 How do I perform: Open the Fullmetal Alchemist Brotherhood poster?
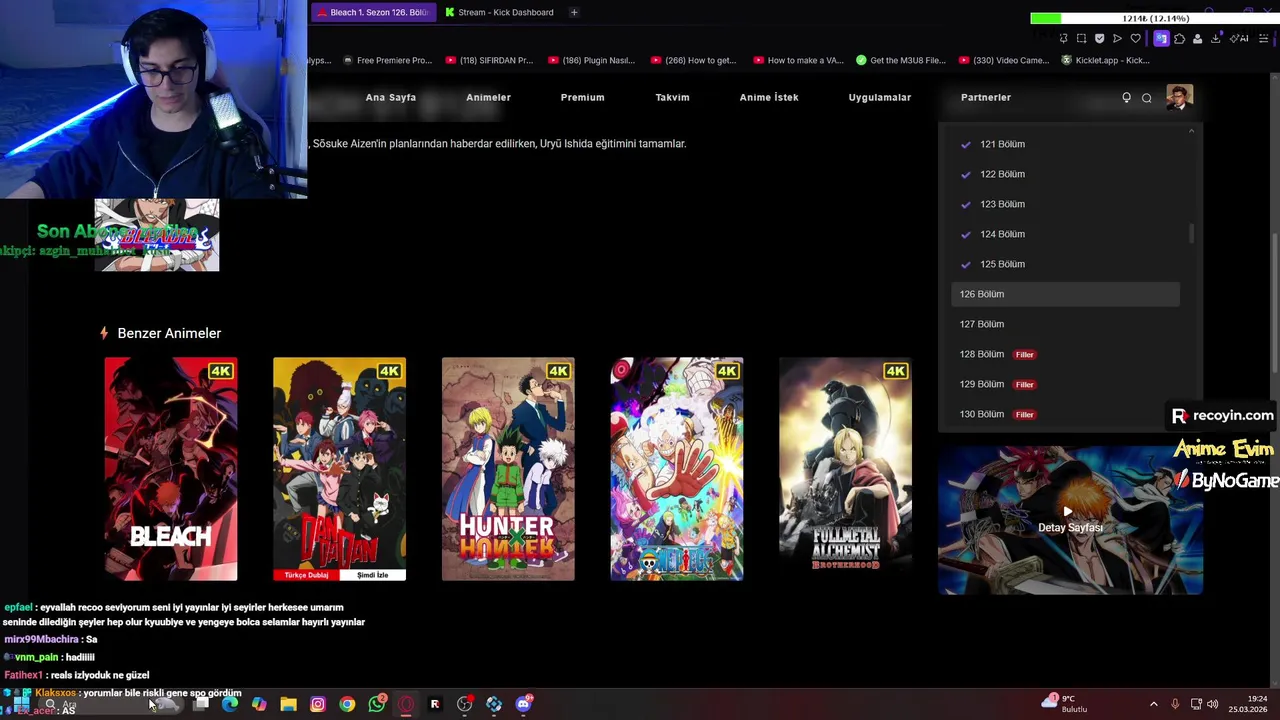[846, 469]
